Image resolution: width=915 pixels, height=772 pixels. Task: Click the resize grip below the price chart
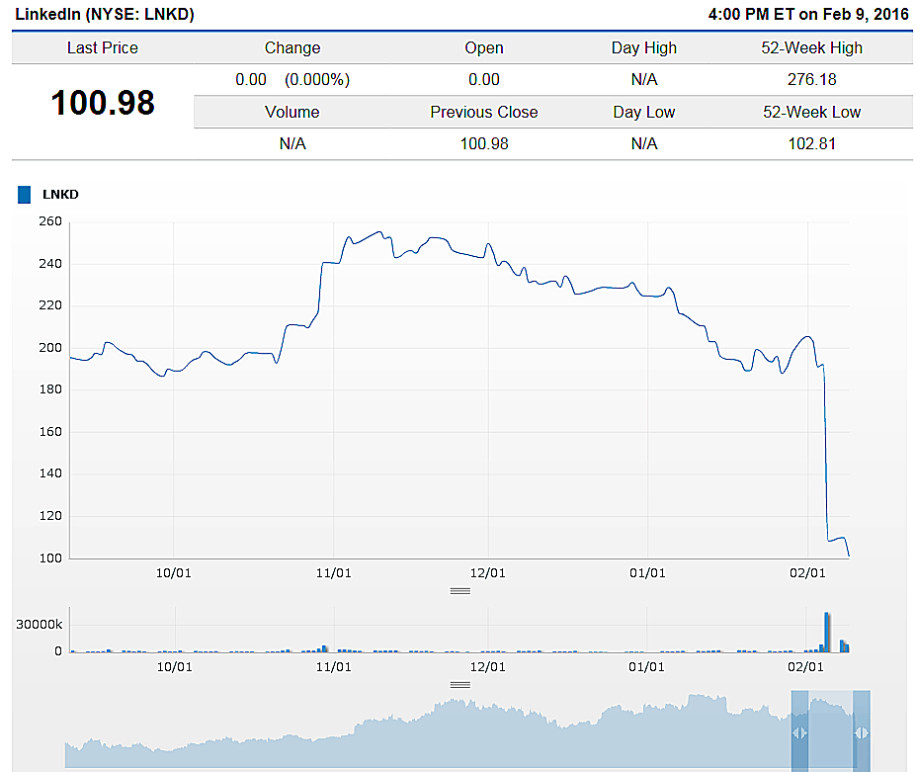pyautogui.click(x=460, y=591)
